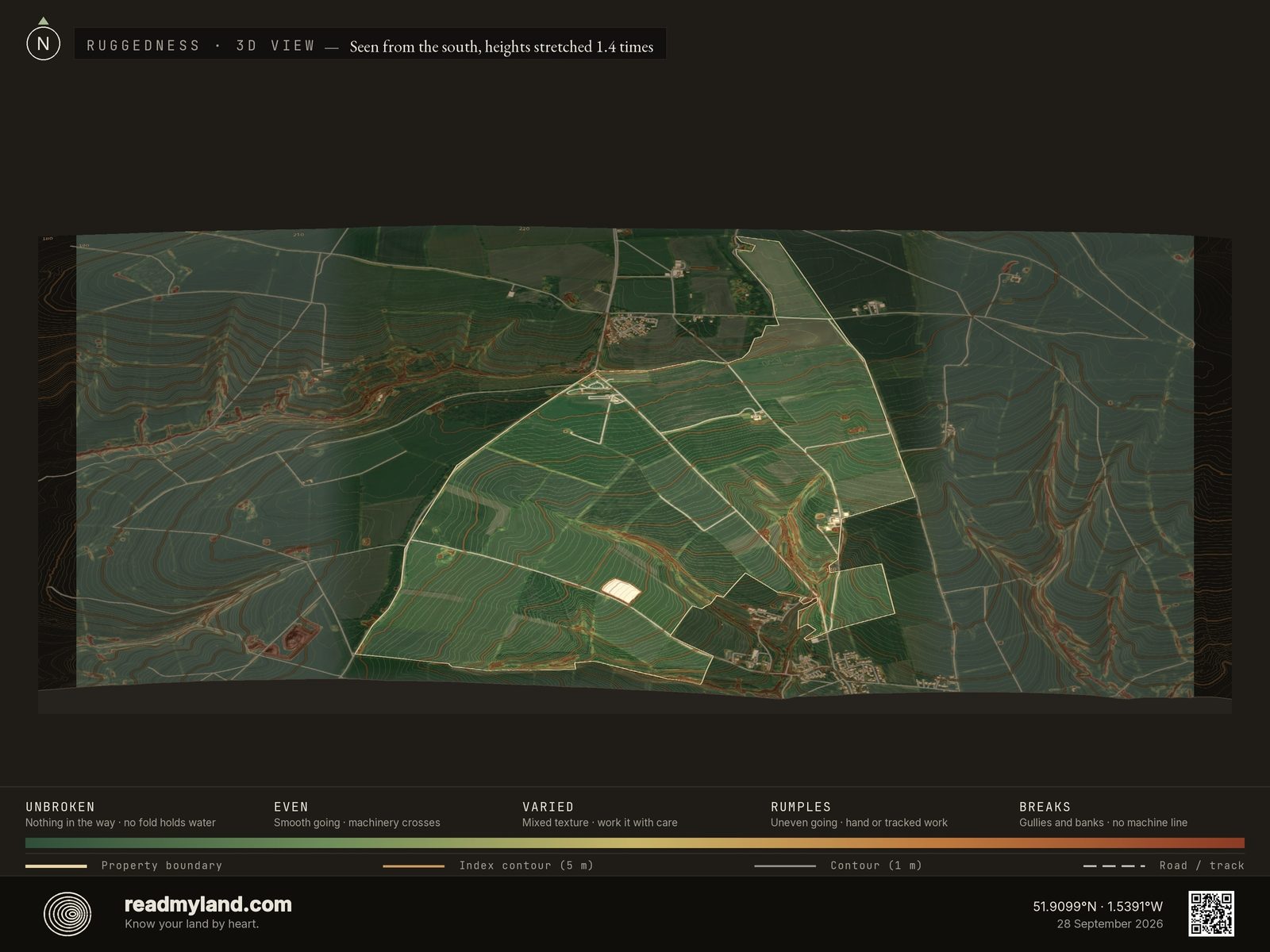Image resolution: width=1270 pixels, height=952 pixels.
Task: Click the 'Index contour (5 m)' label
Action: click(526, 866)
